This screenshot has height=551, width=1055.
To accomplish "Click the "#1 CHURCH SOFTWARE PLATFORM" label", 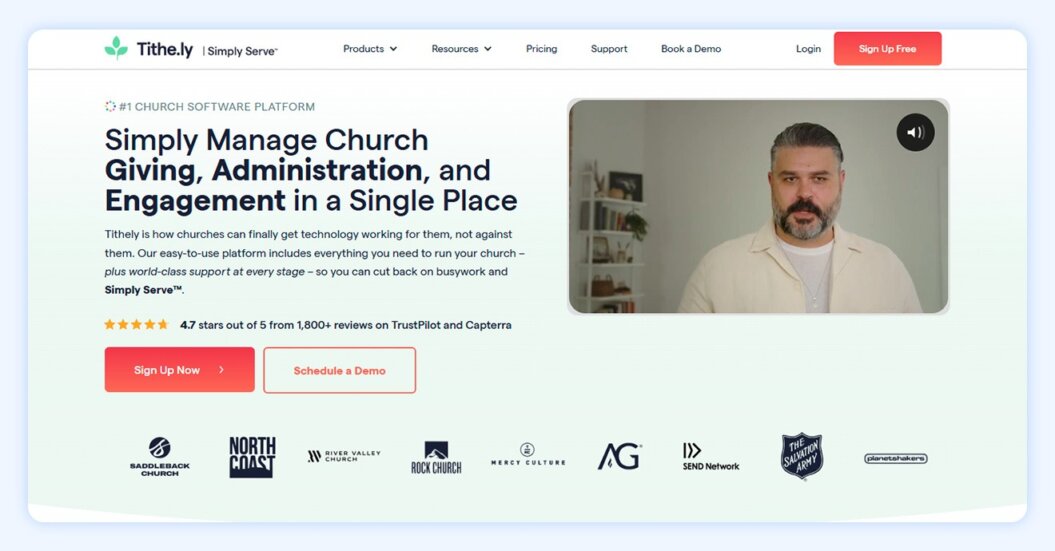I will 217,106.
